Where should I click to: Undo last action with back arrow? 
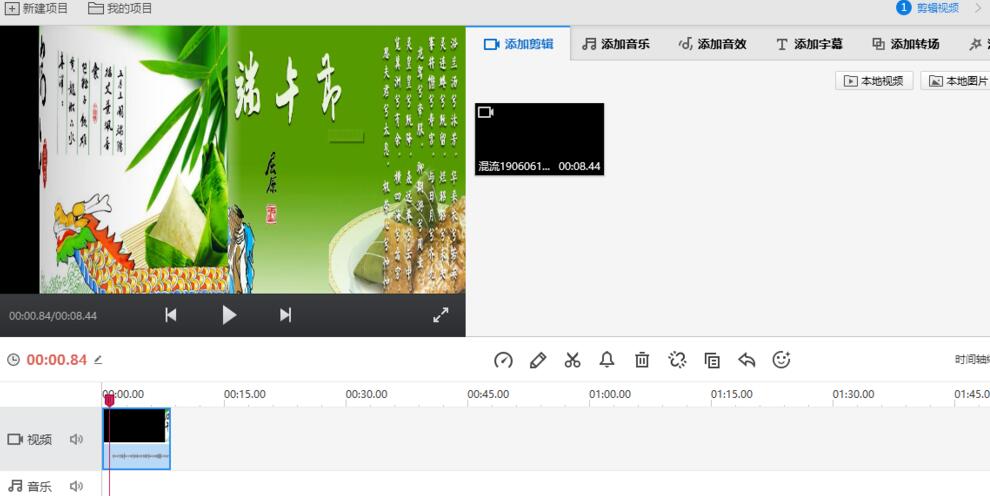click(747, 360)
